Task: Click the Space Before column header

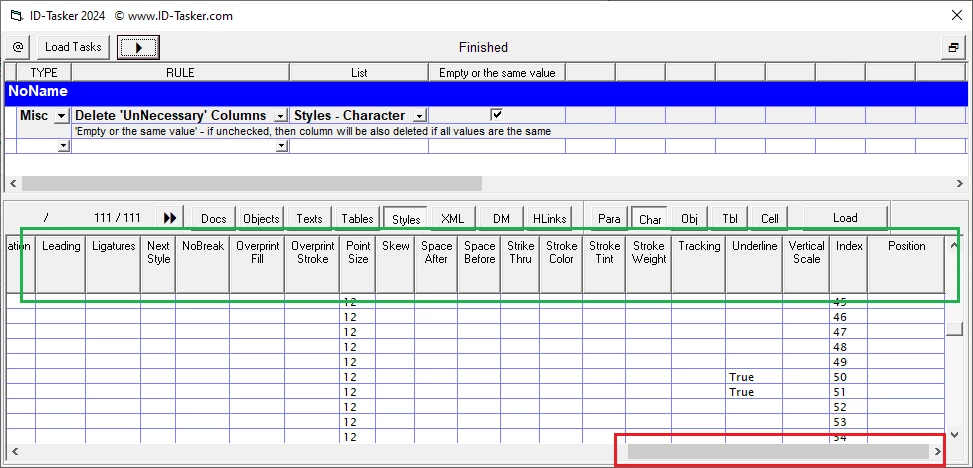Action: click(x=480, y=264)
